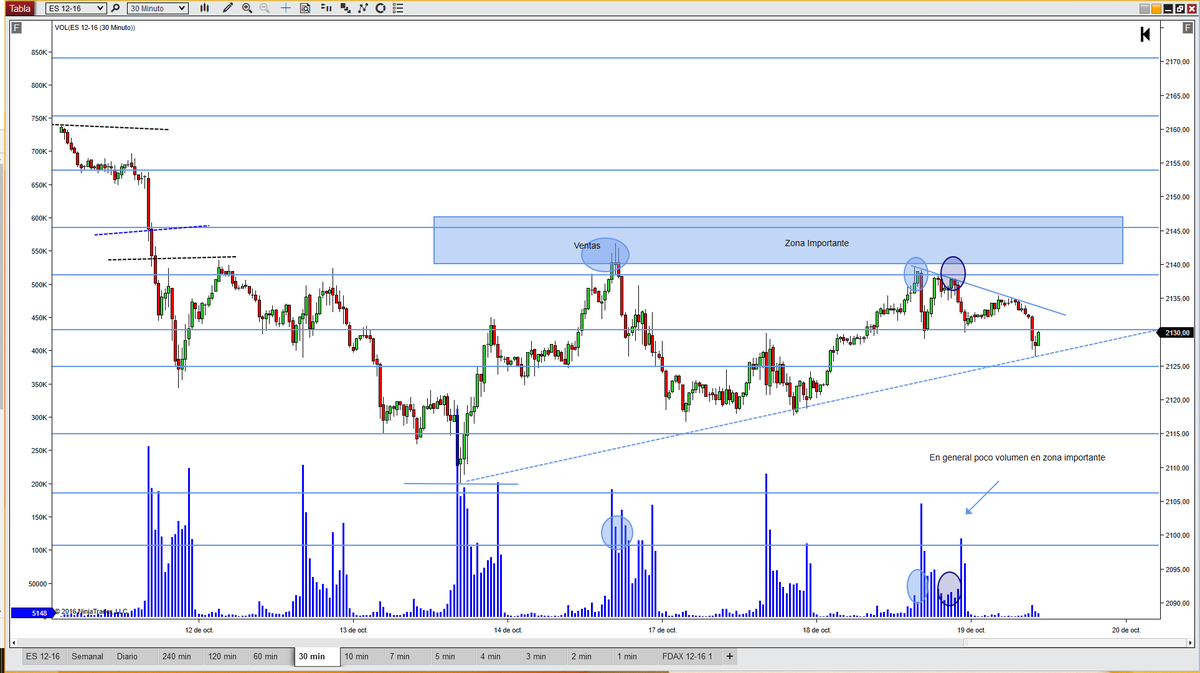Open the properties list icon
This screenshot has height=673, width=1200.
(398, 8)
